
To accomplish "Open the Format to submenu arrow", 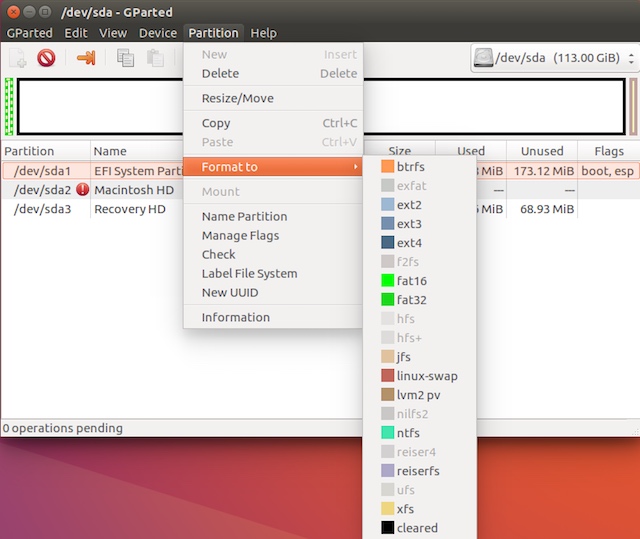I will 356,166.
